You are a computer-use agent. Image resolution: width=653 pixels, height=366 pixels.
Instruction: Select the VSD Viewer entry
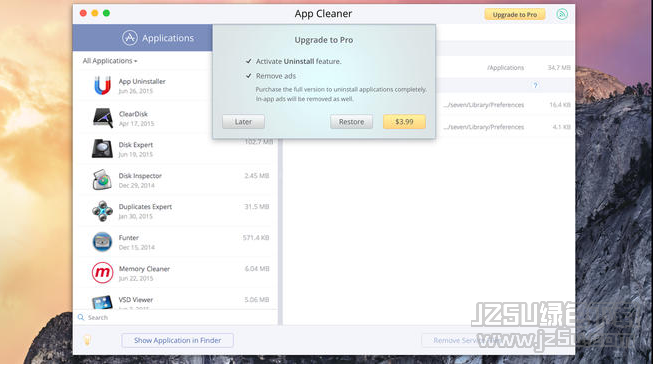click(x=175, y=300)
